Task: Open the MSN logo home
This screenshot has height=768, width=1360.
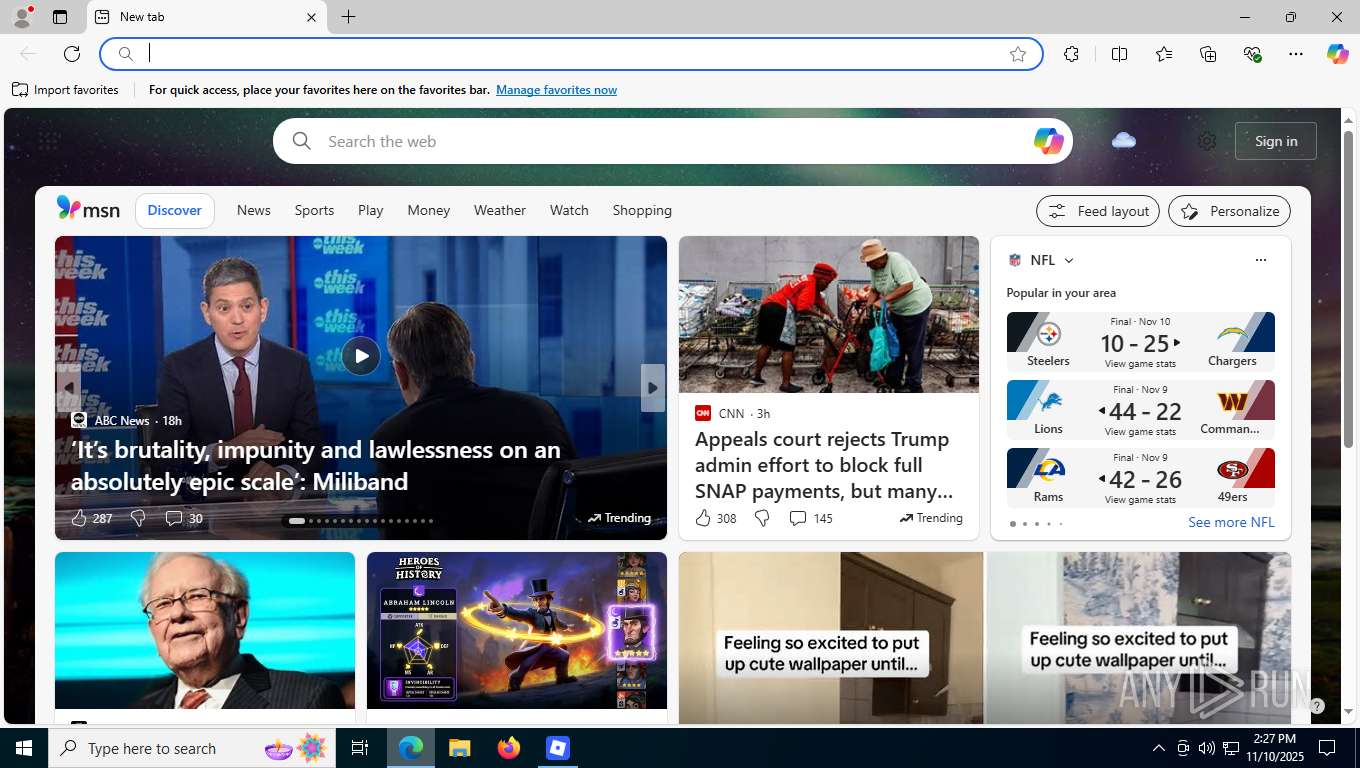Action: (x=88, y=209)
